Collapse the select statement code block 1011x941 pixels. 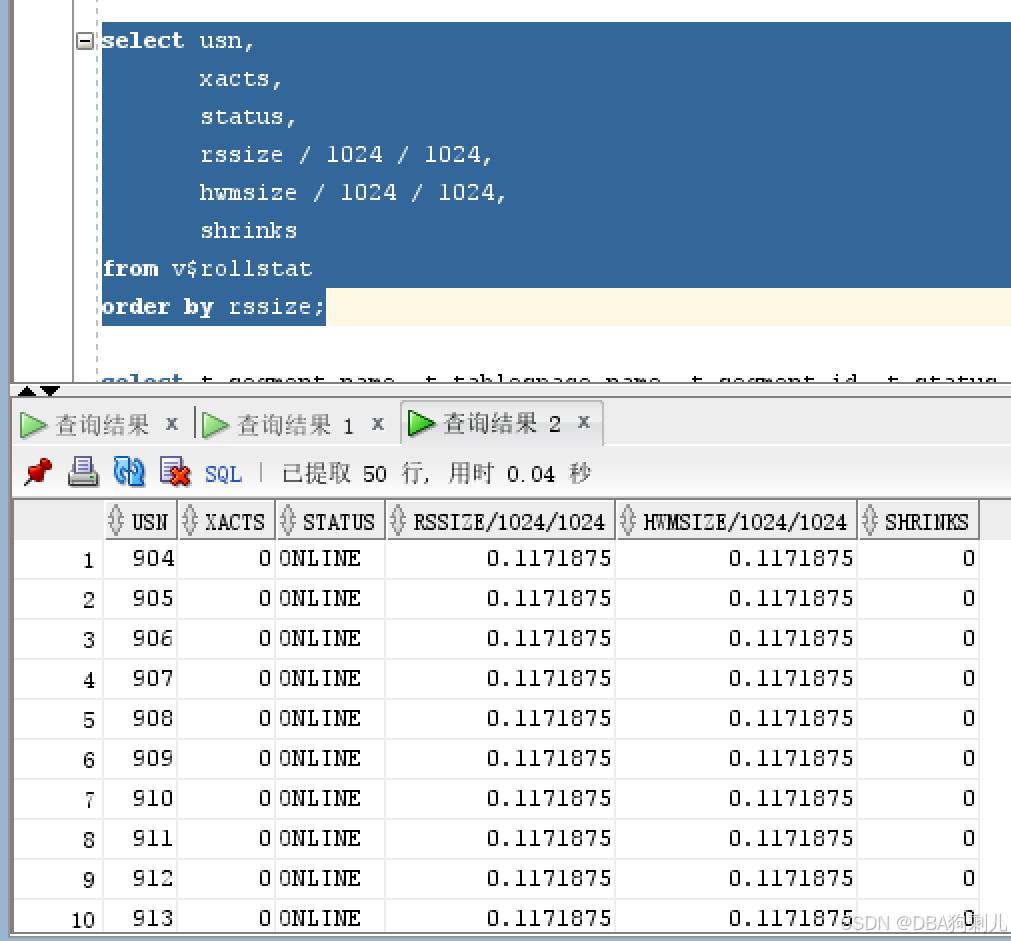tap(86, 41)
